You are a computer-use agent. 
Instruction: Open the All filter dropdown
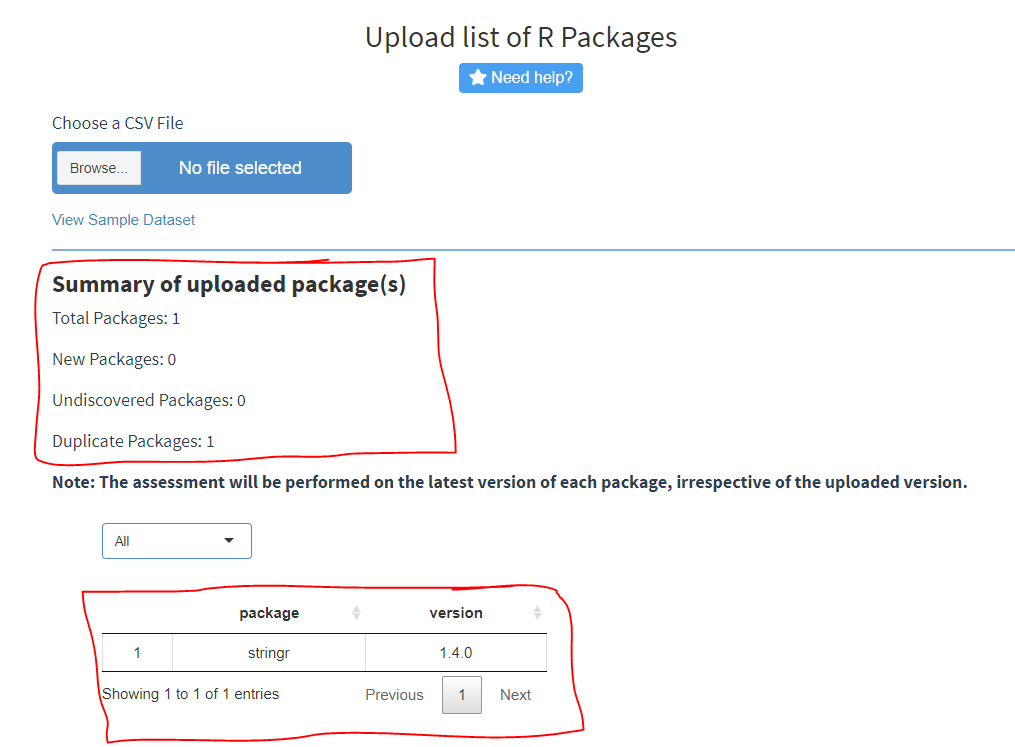[x=176, y=540]
